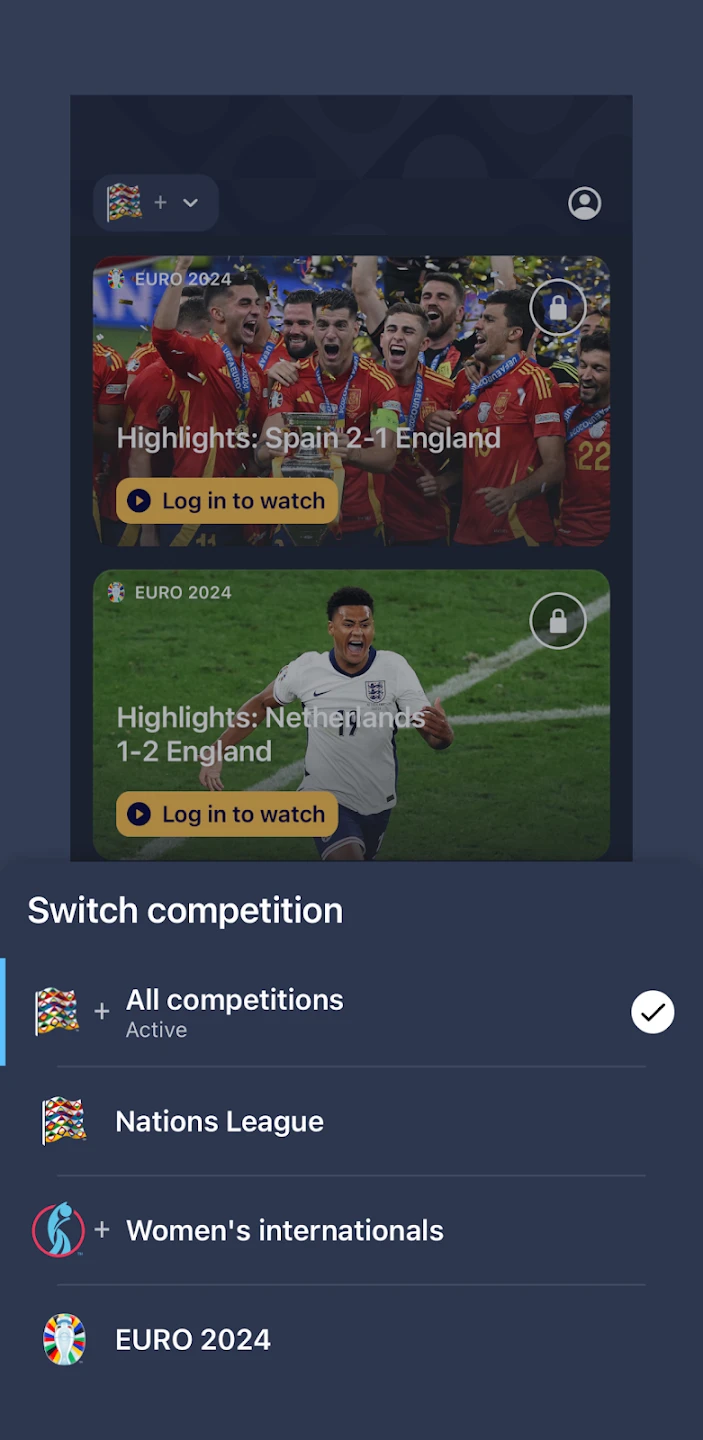Open Highlights: Spain 2-1 England thumbnail
The width and height of the screenshot is (703, 1440).
pyautogui.click(x=351, y=401)
